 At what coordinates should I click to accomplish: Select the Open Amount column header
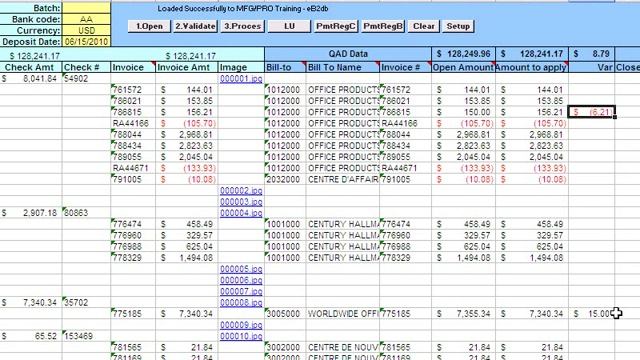463,67
